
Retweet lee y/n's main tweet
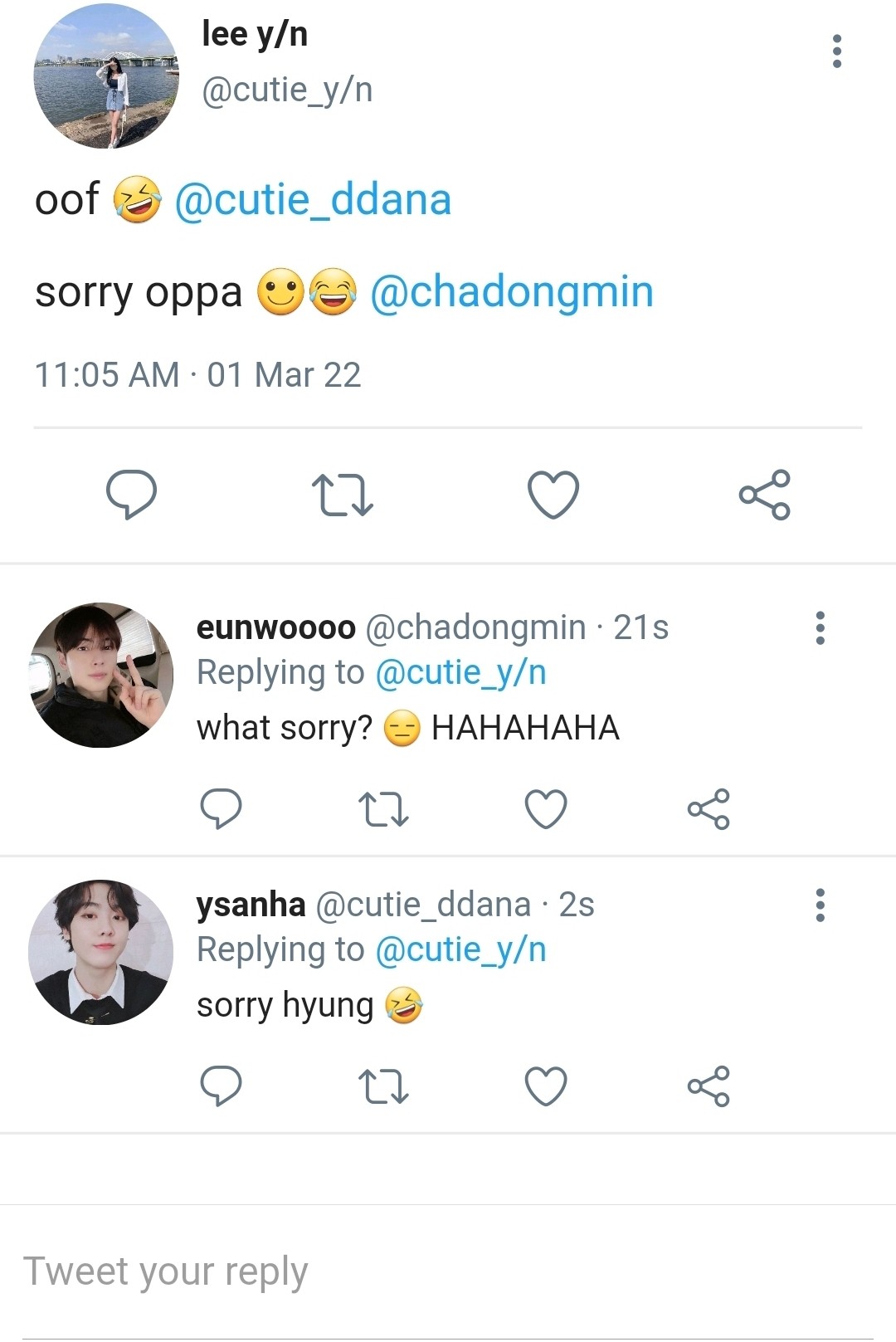pos(342,495)
